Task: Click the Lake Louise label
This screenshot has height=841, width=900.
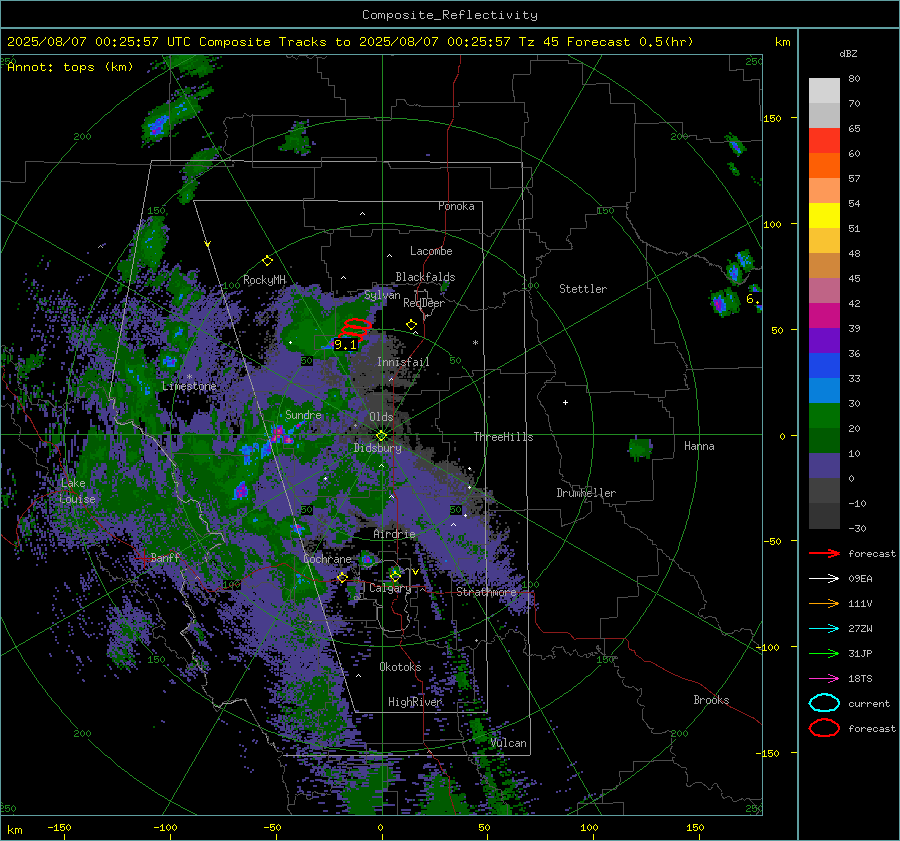Action: tap(78, 491)
